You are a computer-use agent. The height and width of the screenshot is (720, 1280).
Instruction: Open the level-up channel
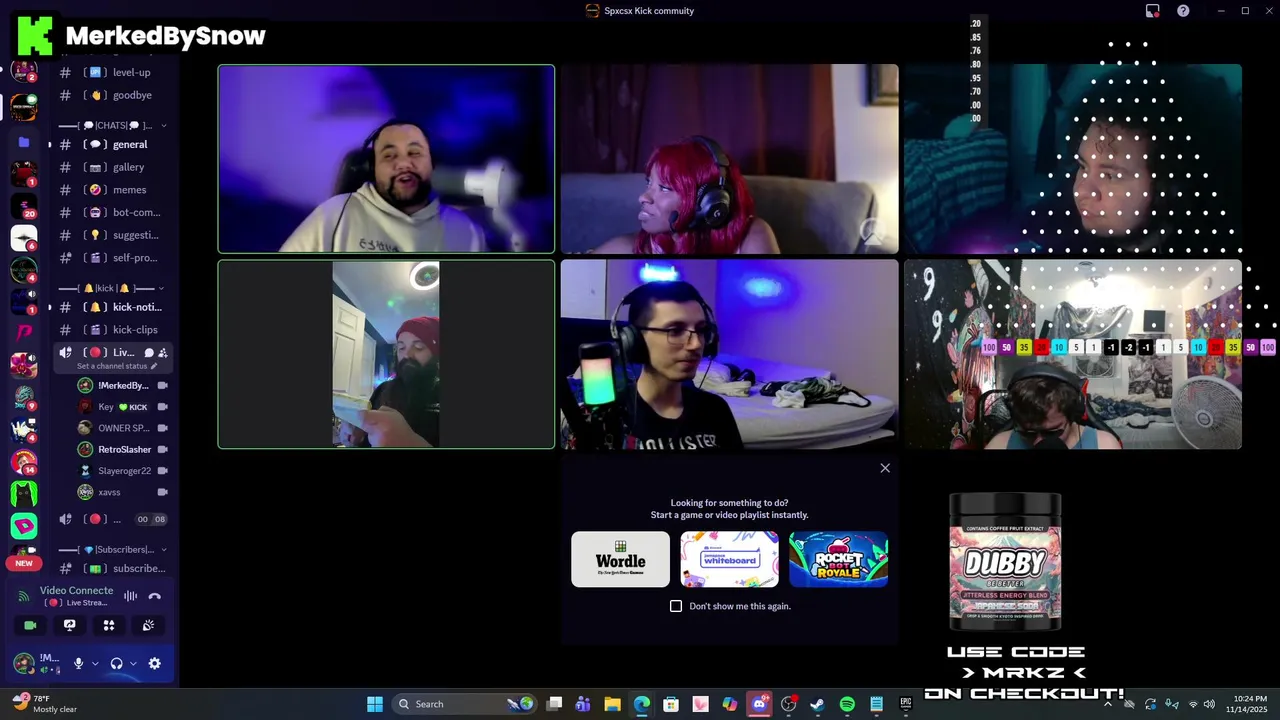coord(113,72)
